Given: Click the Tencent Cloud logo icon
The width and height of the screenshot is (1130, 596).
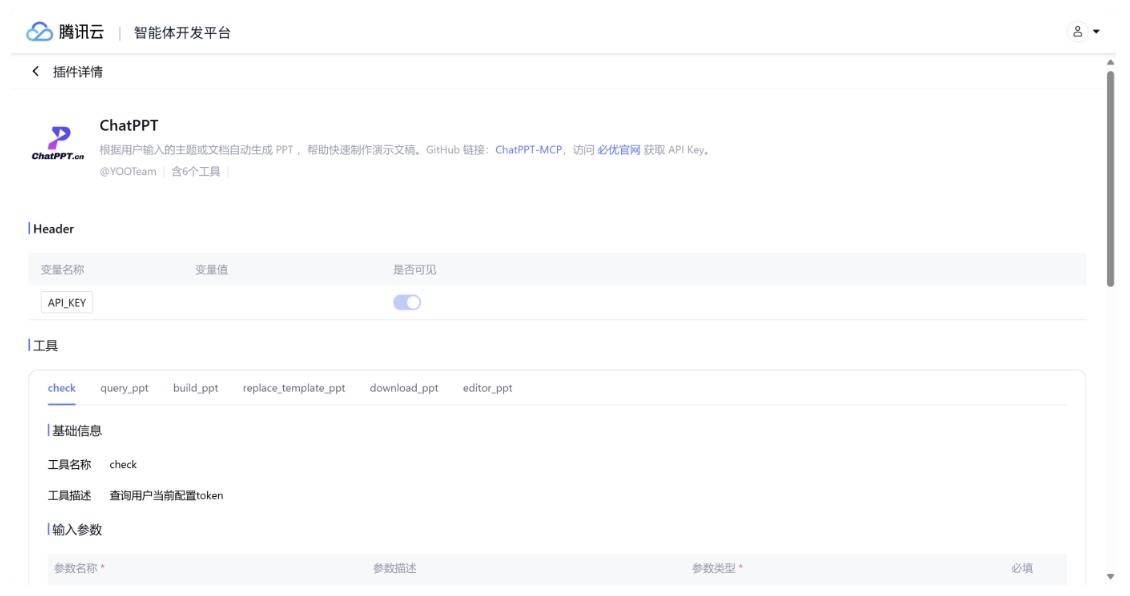Looking at the screenshot, I should click(39, 32).
